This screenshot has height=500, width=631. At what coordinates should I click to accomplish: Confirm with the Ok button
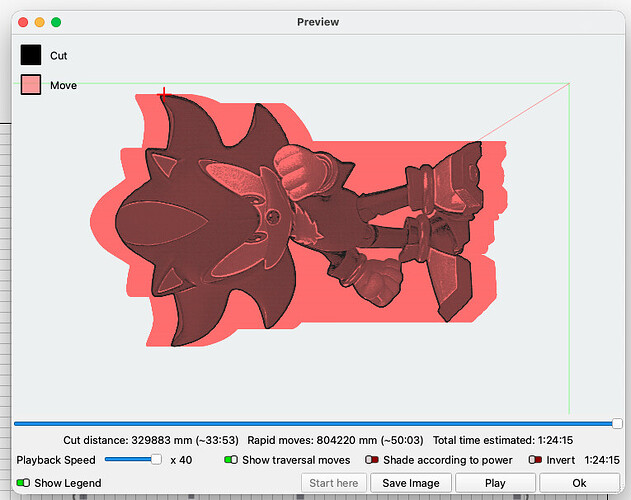coord(579,483)
